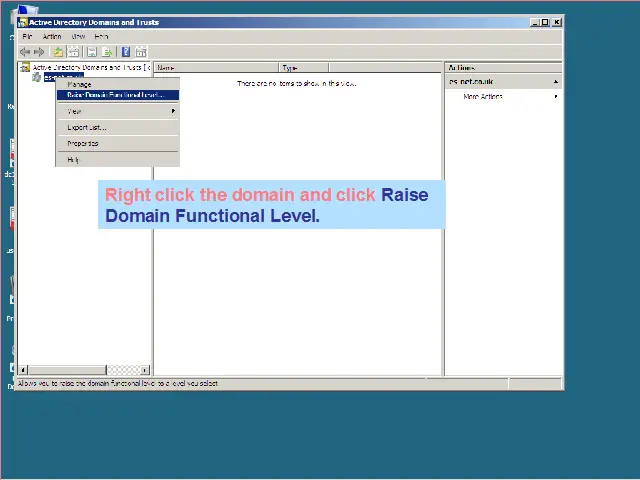Choose Manage from the context menu
Screen dimensions: 640x480
tap(118, 84)
